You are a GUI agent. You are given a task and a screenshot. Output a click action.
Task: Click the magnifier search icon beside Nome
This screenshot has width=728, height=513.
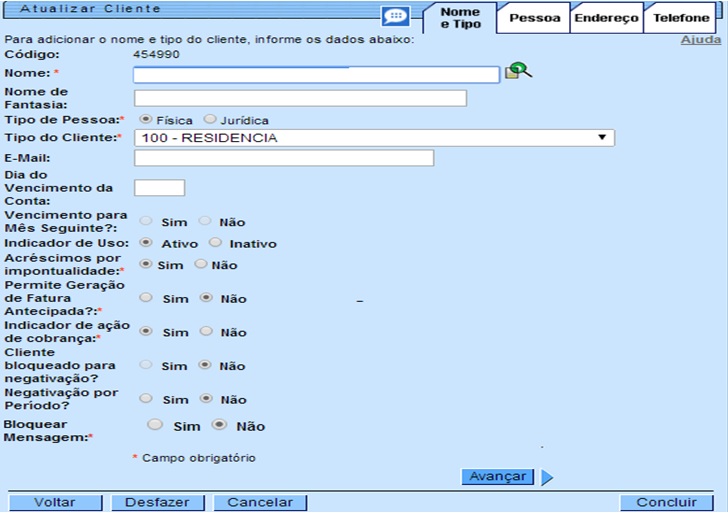(519, 71)
